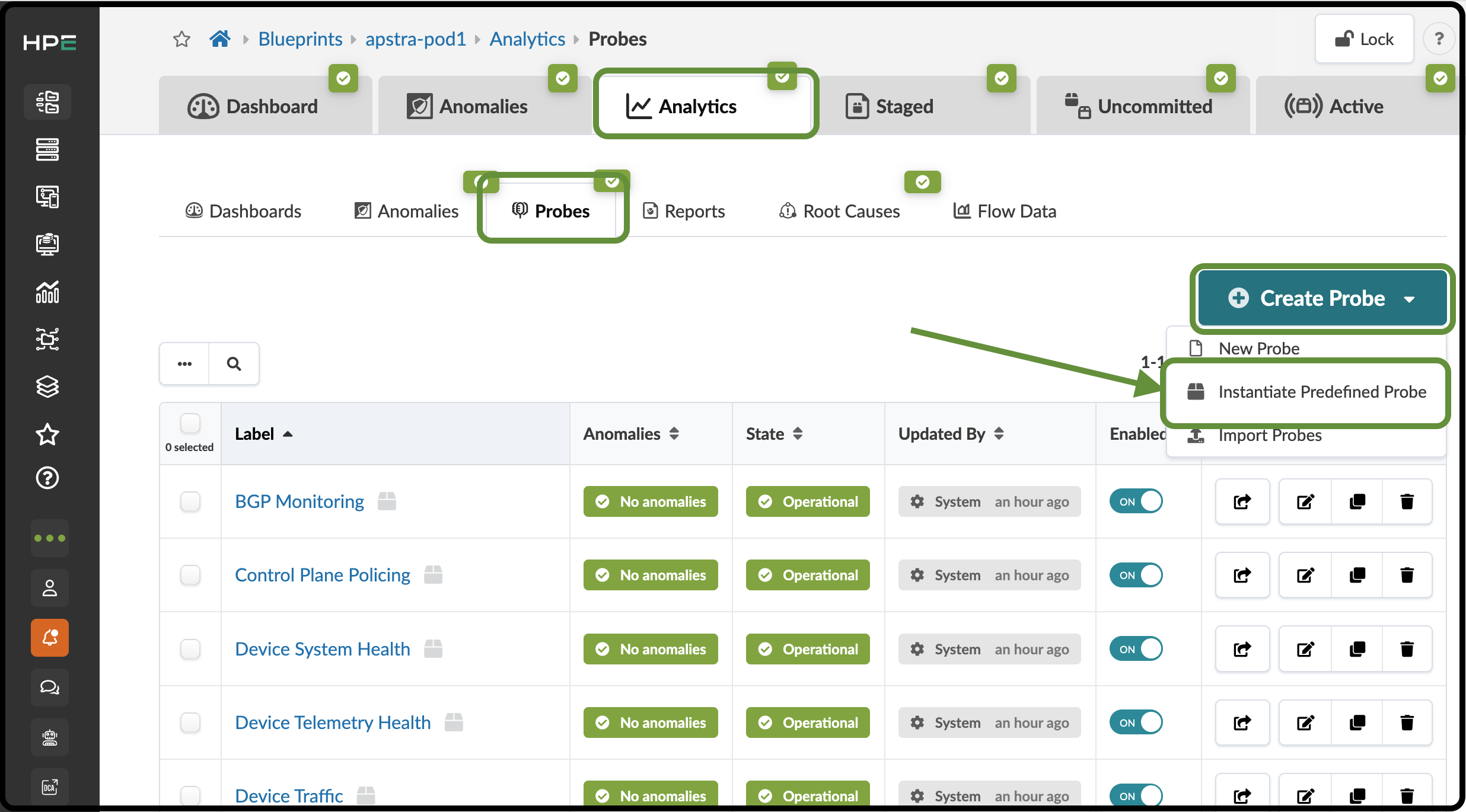
Task: Check the Control Plane Policing row checkbox
Action: (x=190, y=575)
